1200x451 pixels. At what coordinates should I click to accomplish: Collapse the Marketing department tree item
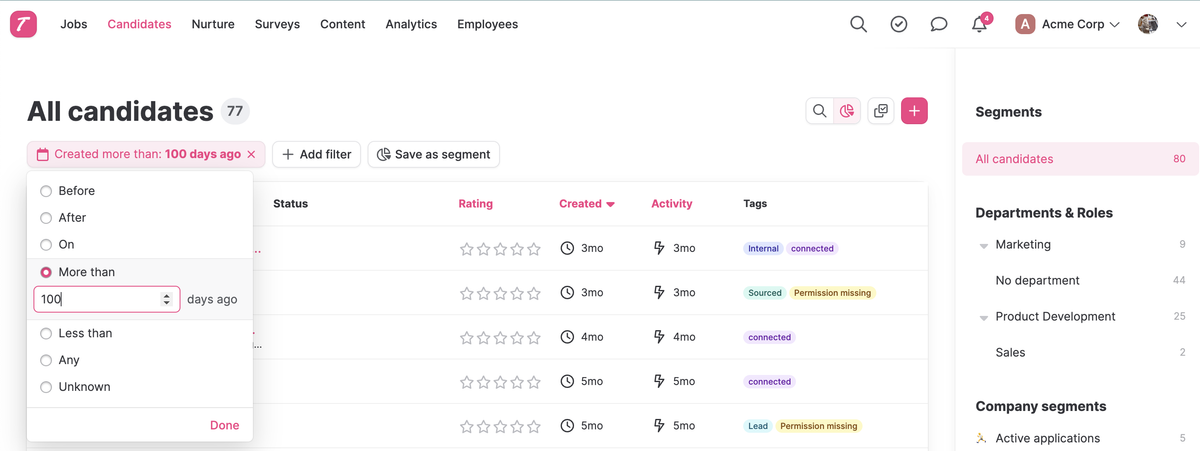pos(983,245)
